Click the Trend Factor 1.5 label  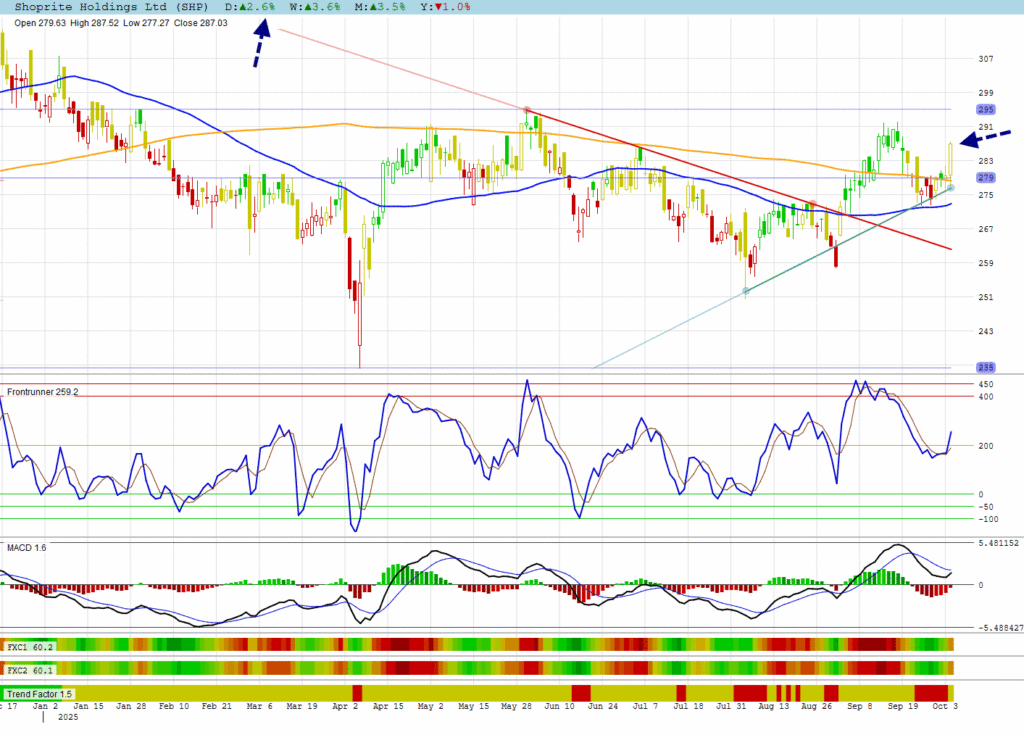[x=39, y=694]
